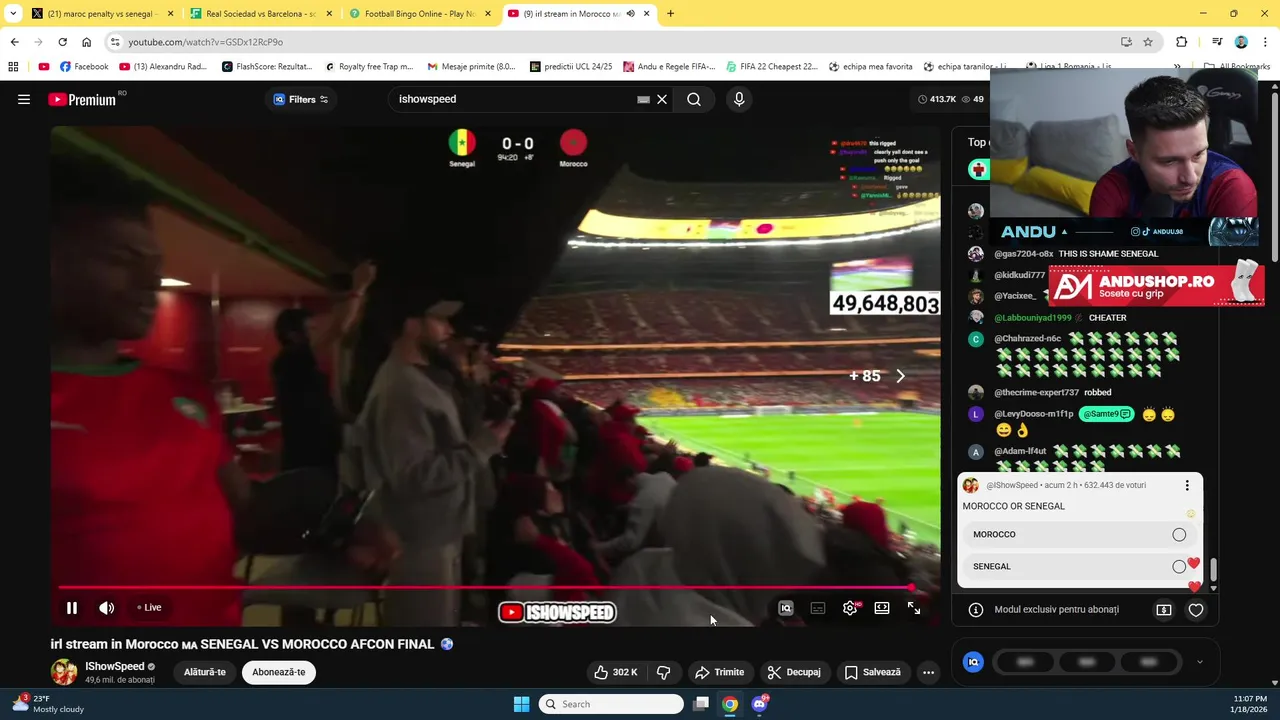View subscribers-only mode info icon

click(976, 610)
